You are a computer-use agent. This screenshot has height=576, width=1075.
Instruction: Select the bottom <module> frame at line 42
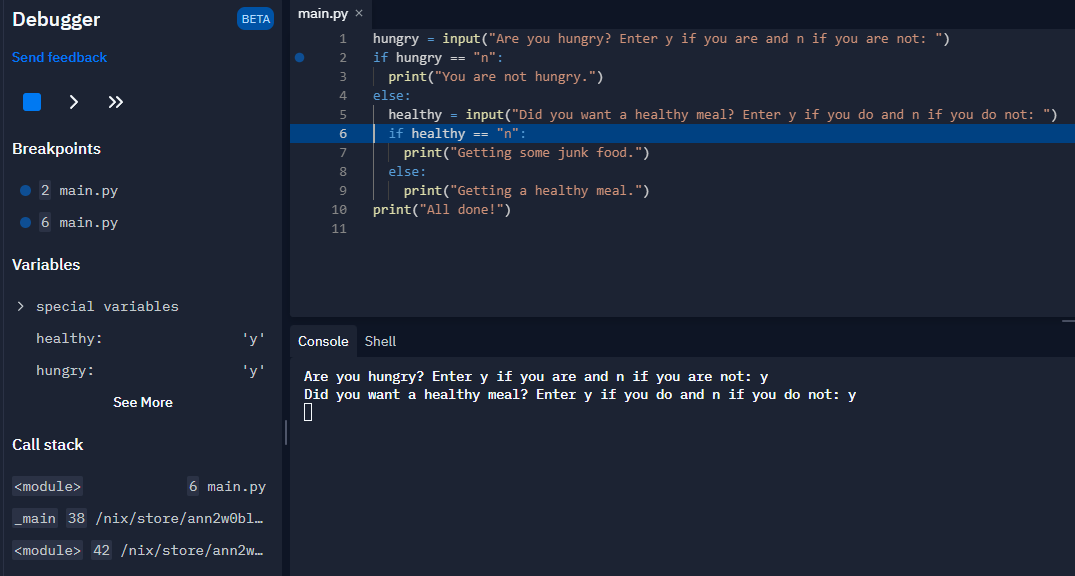(x=47, y=549)
